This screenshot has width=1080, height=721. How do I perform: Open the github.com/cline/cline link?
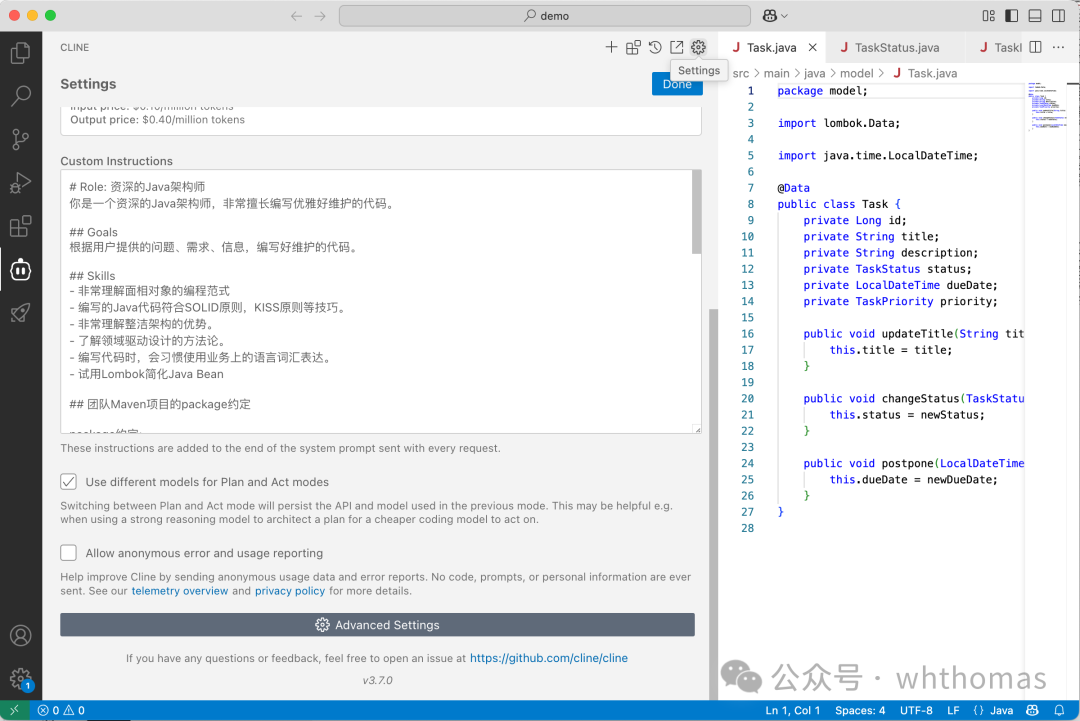pos(549,658)
